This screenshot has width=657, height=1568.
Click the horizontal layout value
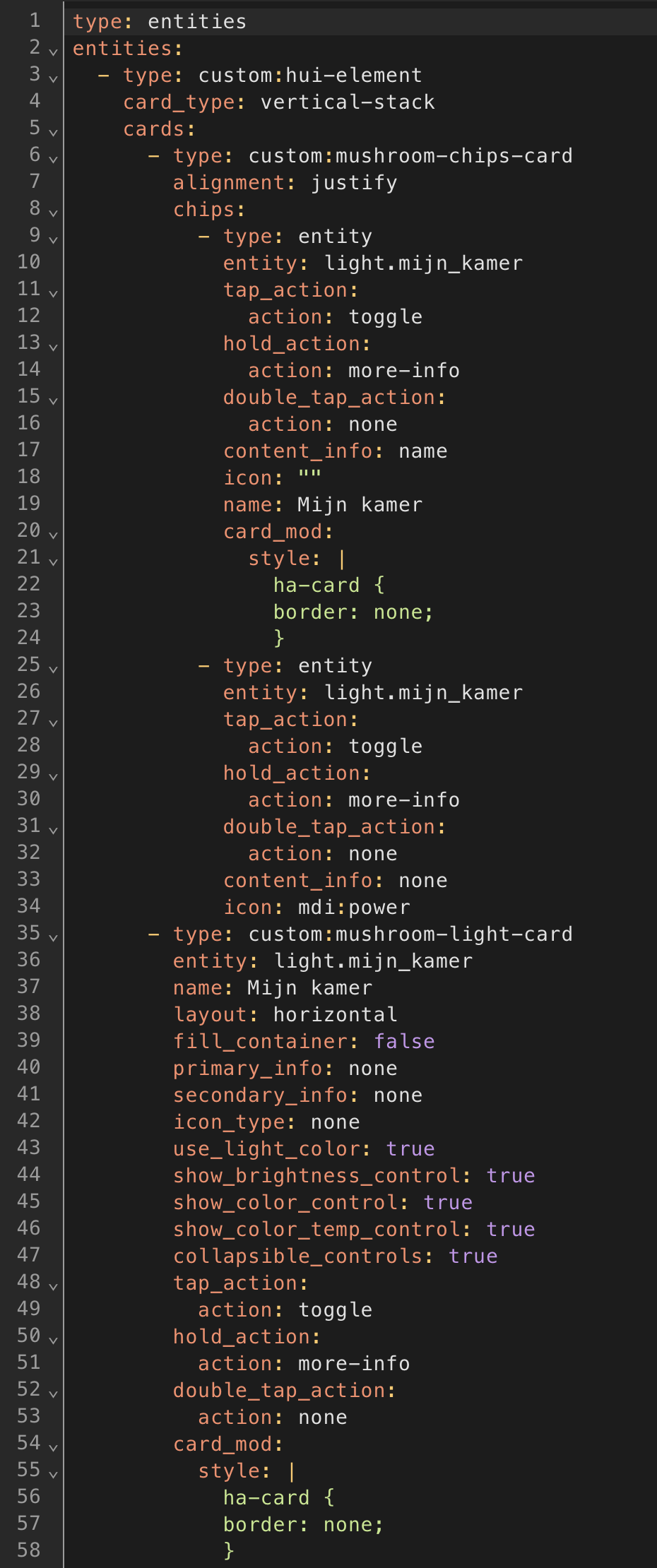pos(335,1015)
